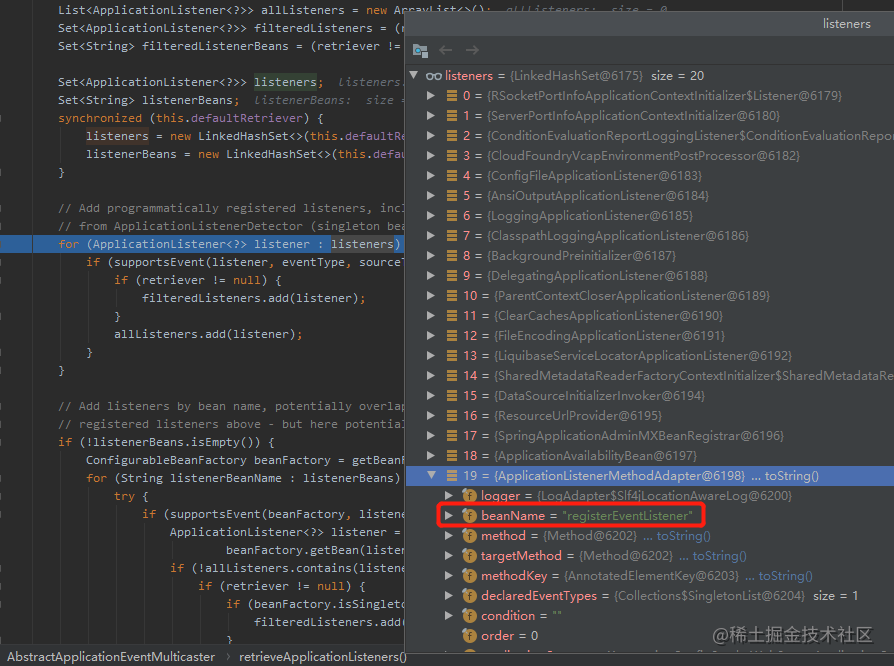The image size is (894, 666).
Task: Click the field icon next to logger
Action: pyautogui.click(x=469, y=496)
